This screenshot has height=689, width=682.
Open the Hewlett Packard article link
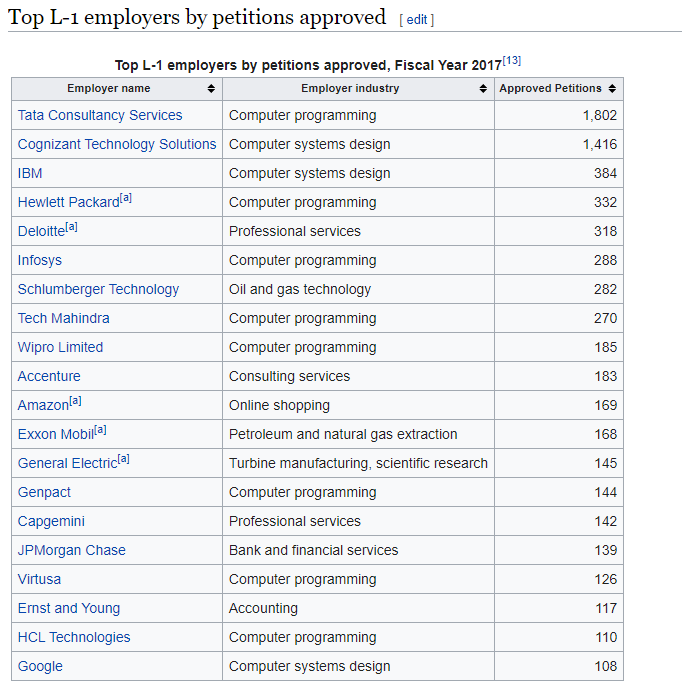click(69, 202)
